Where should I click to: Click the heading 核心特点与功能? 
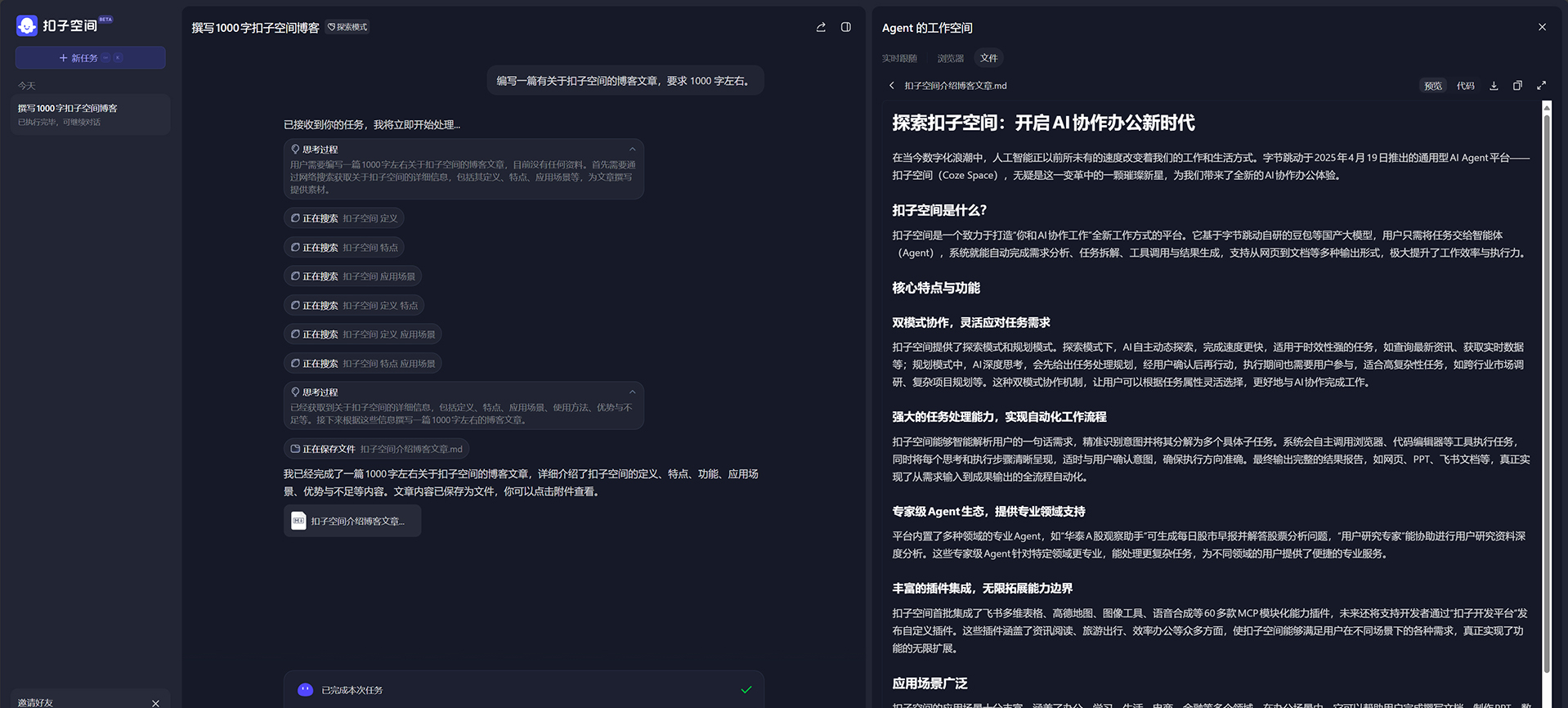936,288
